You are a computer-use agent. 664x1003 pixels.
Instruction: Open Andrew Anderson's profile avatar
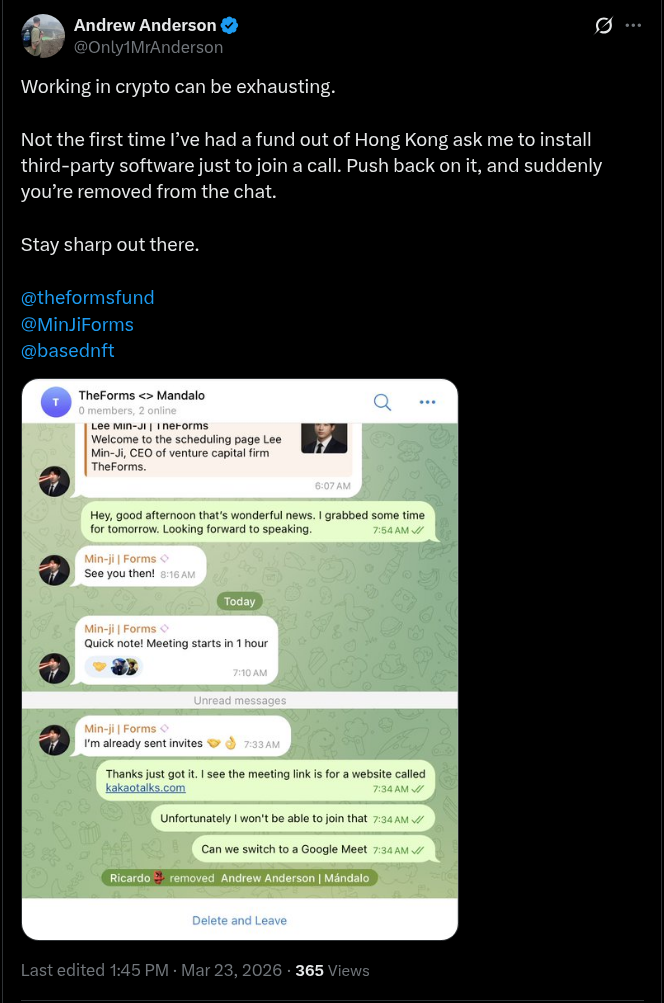(43, 35)
